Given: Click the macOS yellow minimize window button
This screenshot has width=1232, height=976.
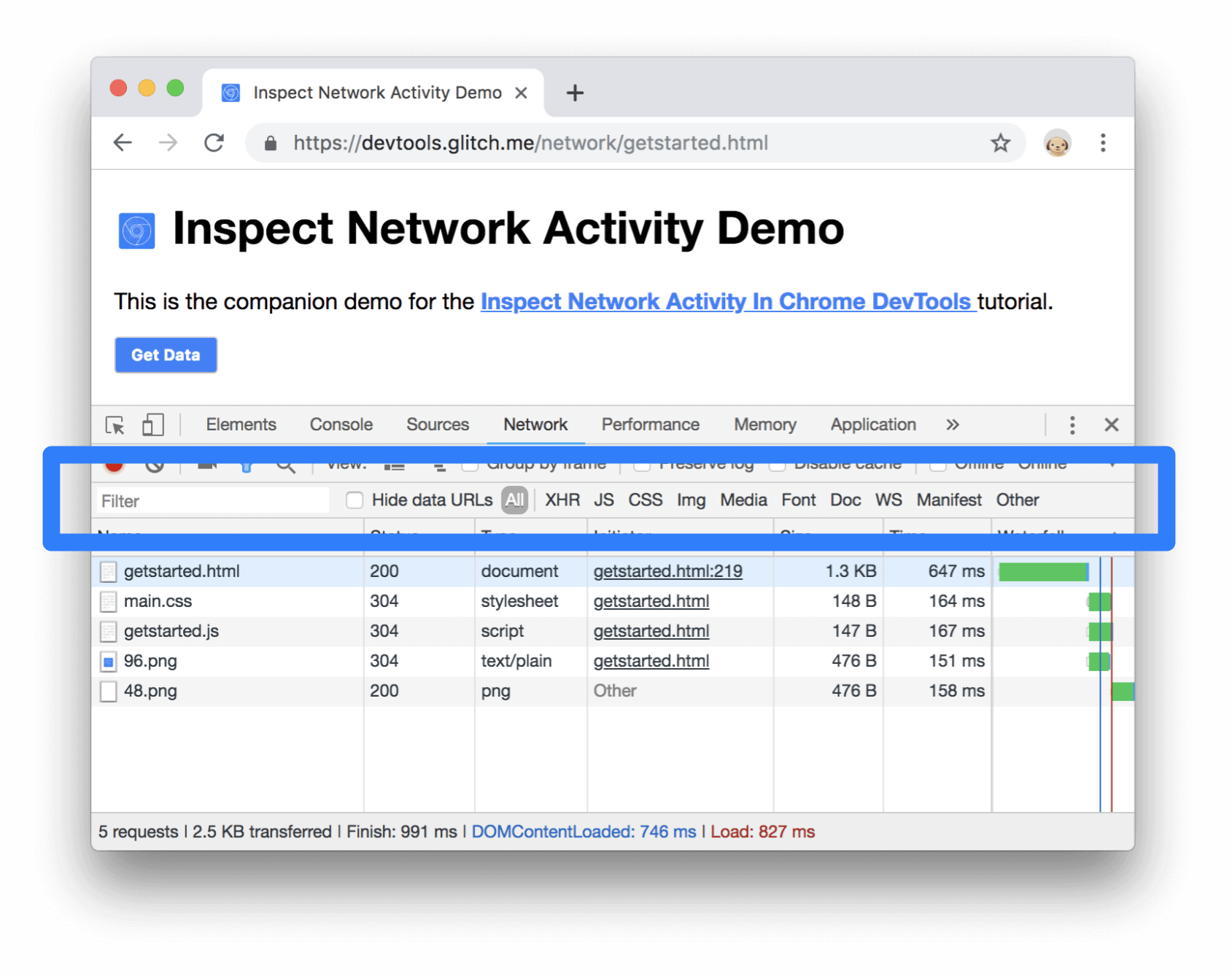Looking at the screenshot, I should [x=147, y=88].
